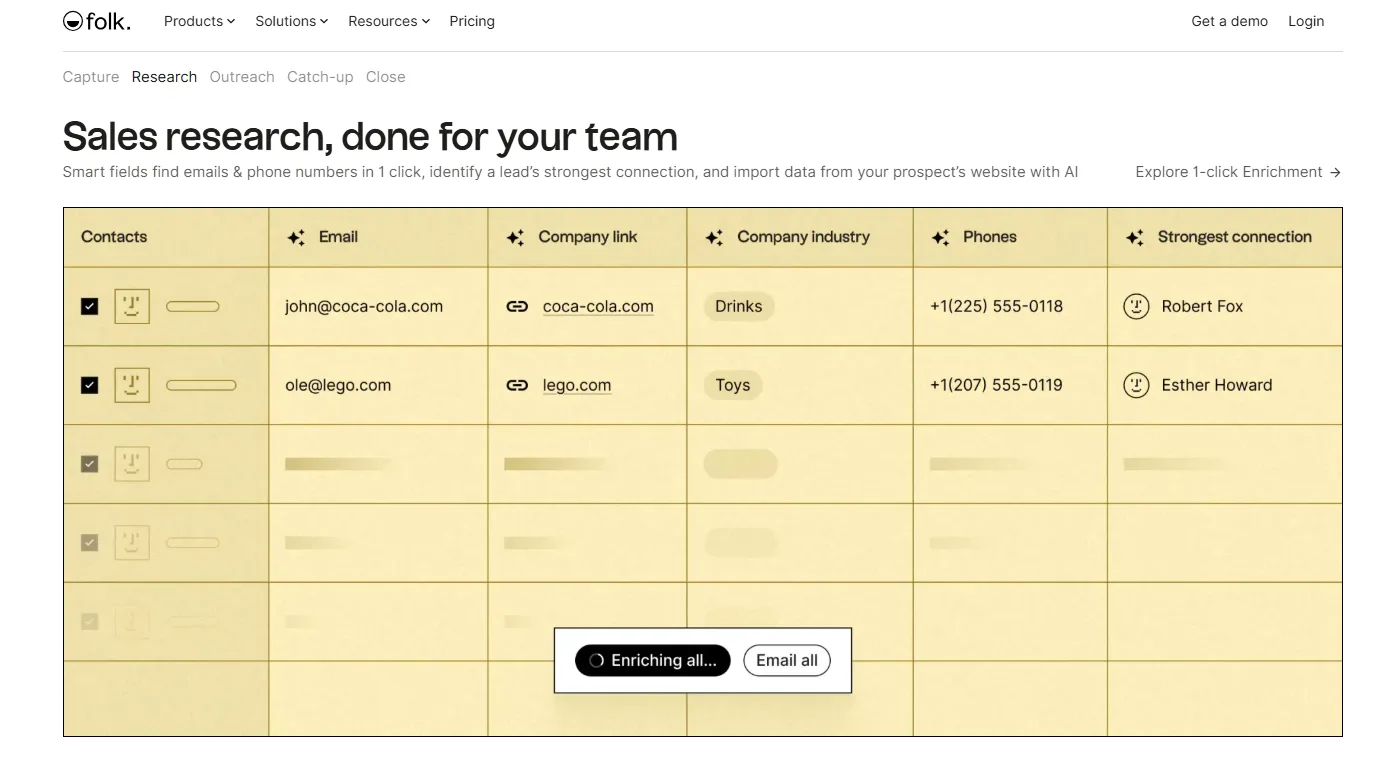1389x765 pixels.
Task: Switch to the Catch-up tab
Action: (x=320, y=77)
